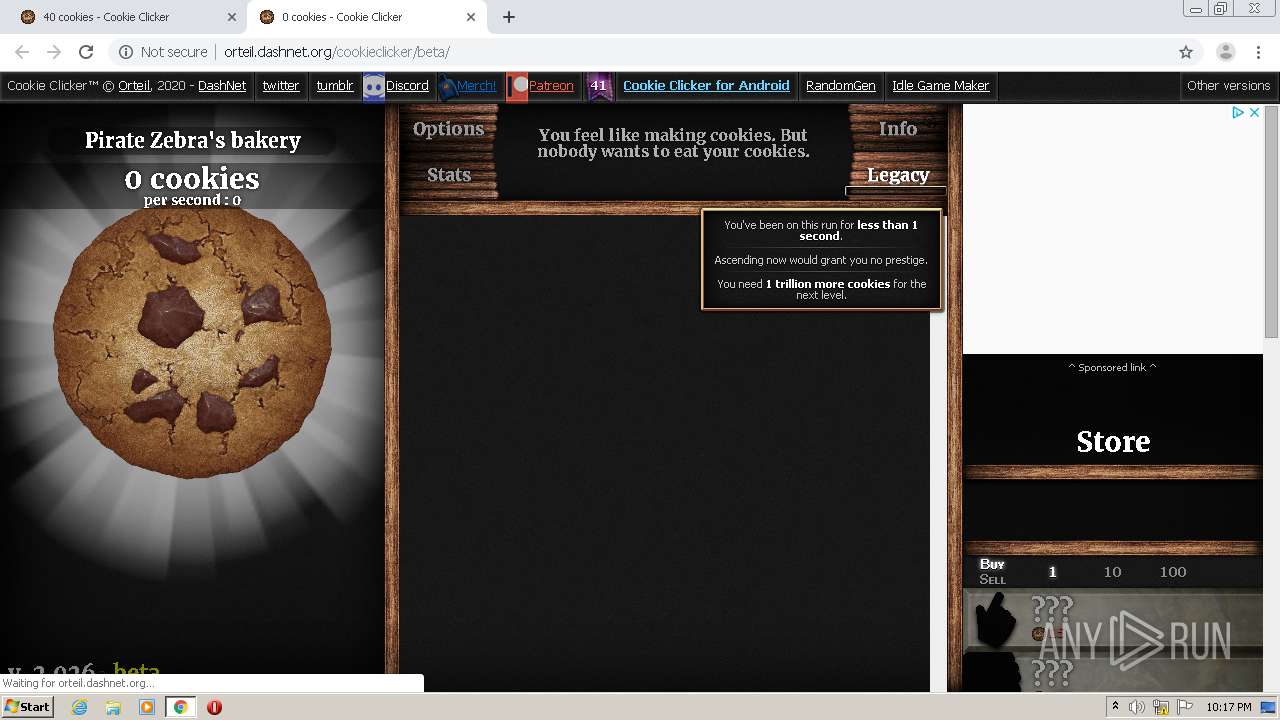Set the buy amount to 1
The height and width of the screenshot is (720, 1280).
click(1052, 572)
